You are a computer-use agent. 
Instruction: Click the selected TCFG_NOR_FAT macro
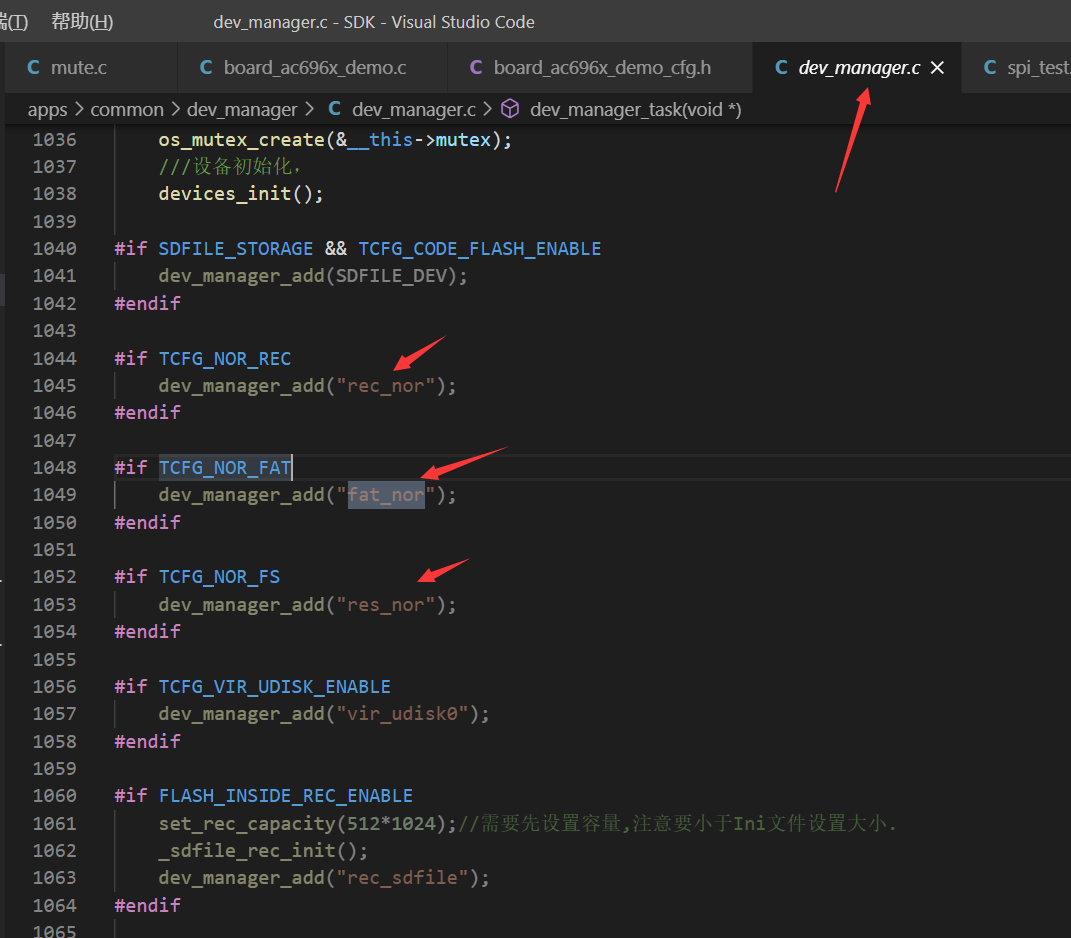click(225, 468)
